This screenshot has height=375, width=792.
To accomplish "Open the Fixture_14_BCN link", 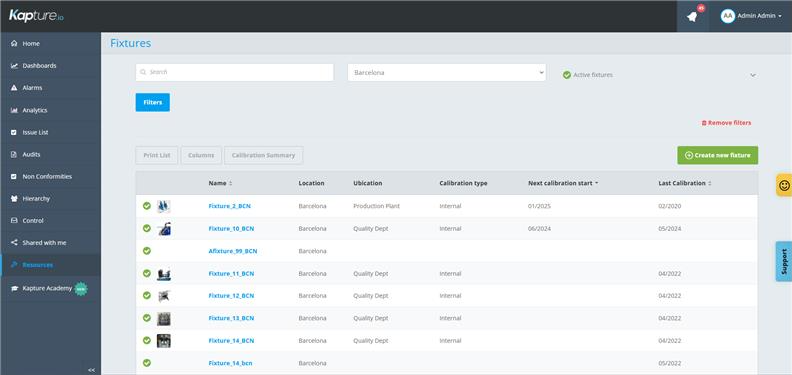I will coord(231,341).
